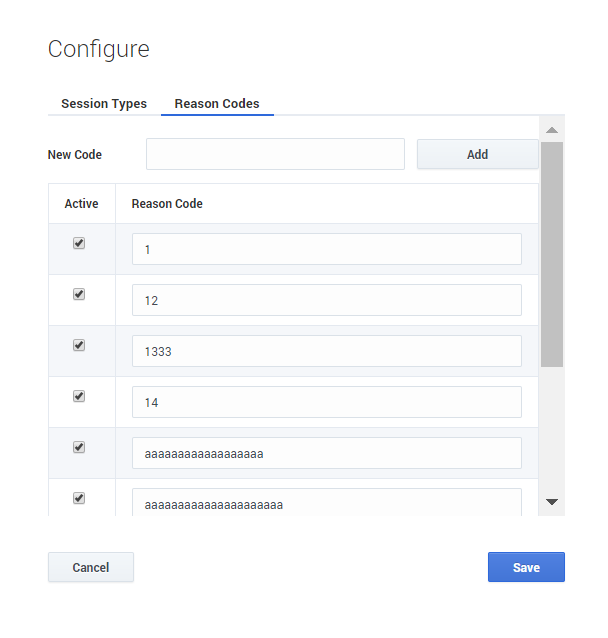Edit the reason code field containing 1
The image size is (608, 638).
click(326, 249)
